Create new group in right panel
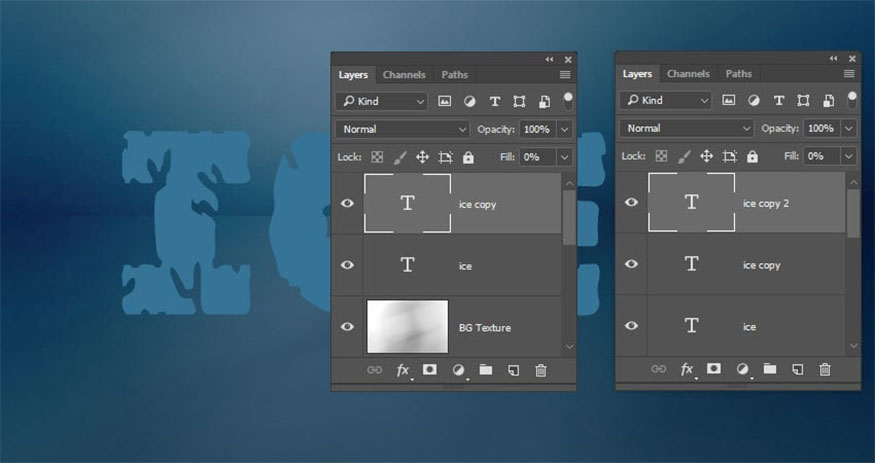The width and height of the screenshot is (875, 463). click(x=770, y=368)
